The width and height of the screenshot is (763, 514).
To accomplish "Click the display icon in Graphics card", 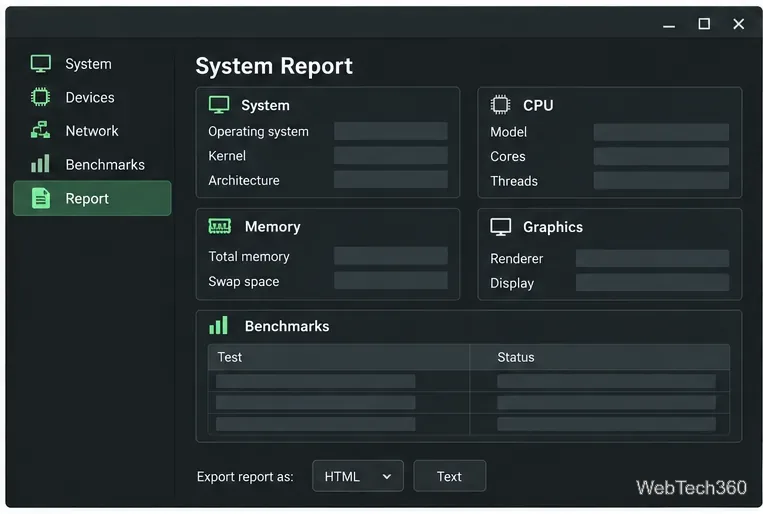I will click(501, 227).
